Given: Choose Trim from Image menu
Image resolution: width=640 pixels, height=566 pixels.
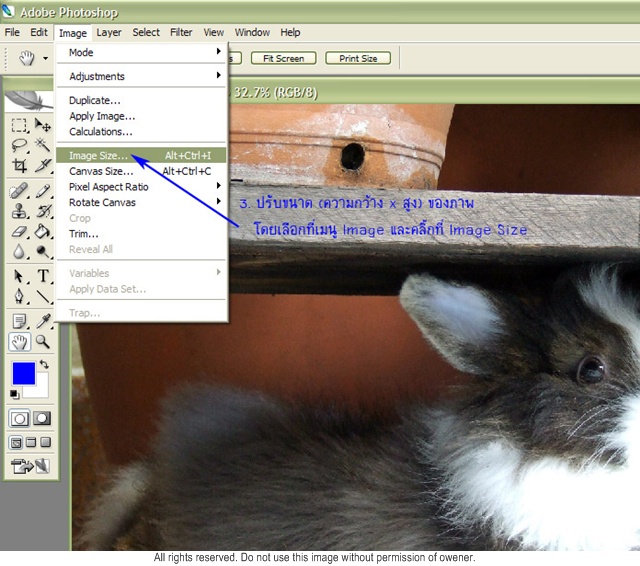Looking at the screenshot, I should coord(141,234).
